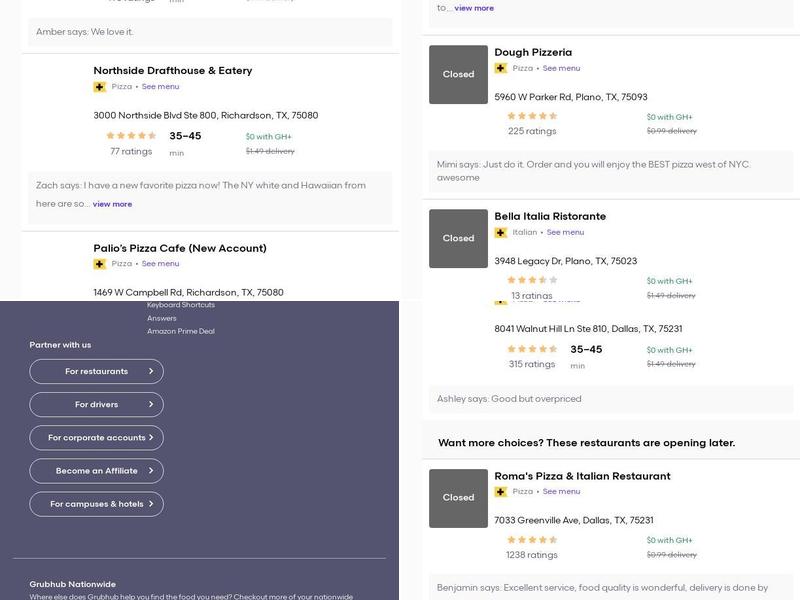
Task: Click the GH+ badge beside Bella Italia Ristorante
Action: [500, 233]
